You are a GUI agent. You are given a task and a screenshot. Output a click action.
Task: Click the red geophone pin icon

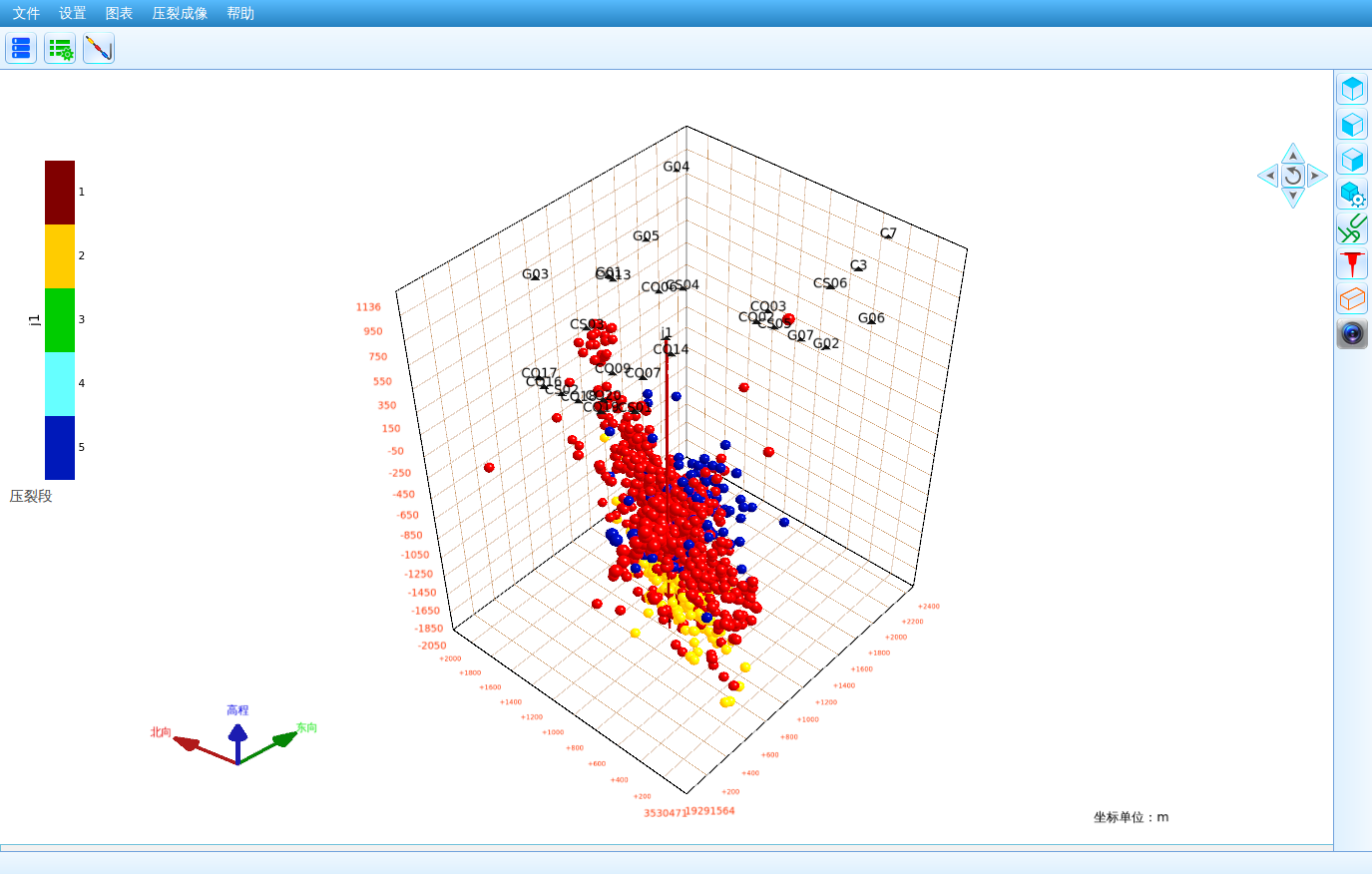[1352, 264]
